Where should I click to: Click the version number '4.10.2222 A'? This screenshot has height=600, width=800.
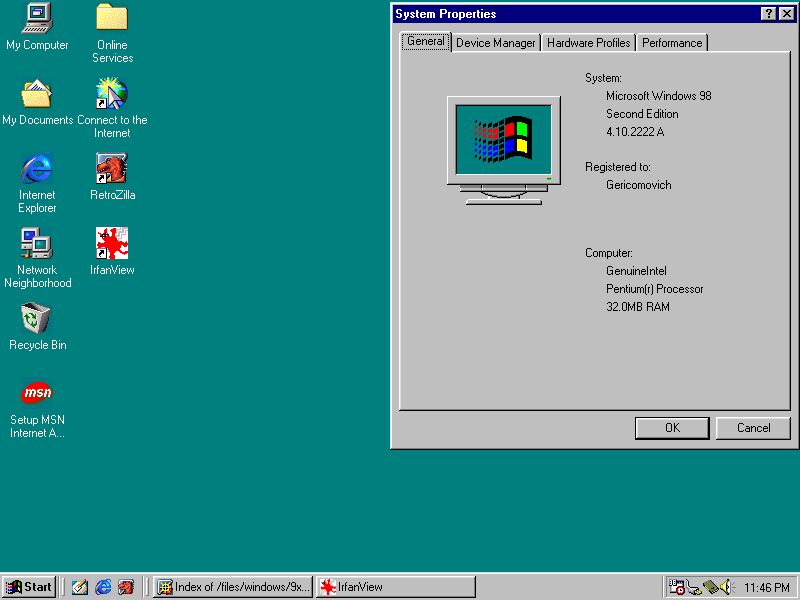635,132
